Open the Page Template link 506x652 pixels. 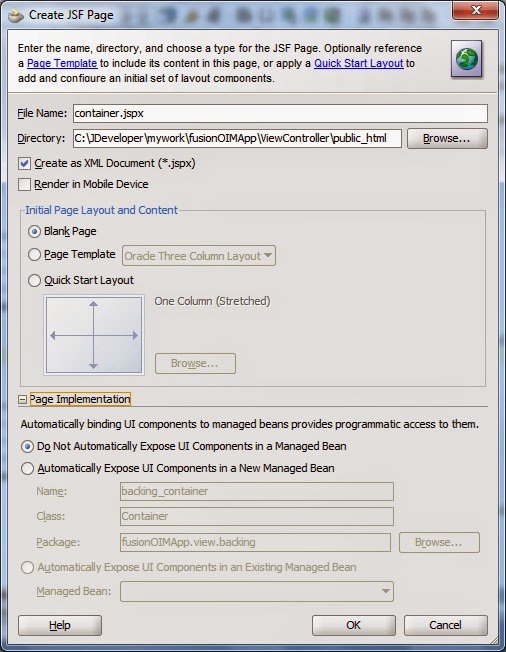click(62, 63)
